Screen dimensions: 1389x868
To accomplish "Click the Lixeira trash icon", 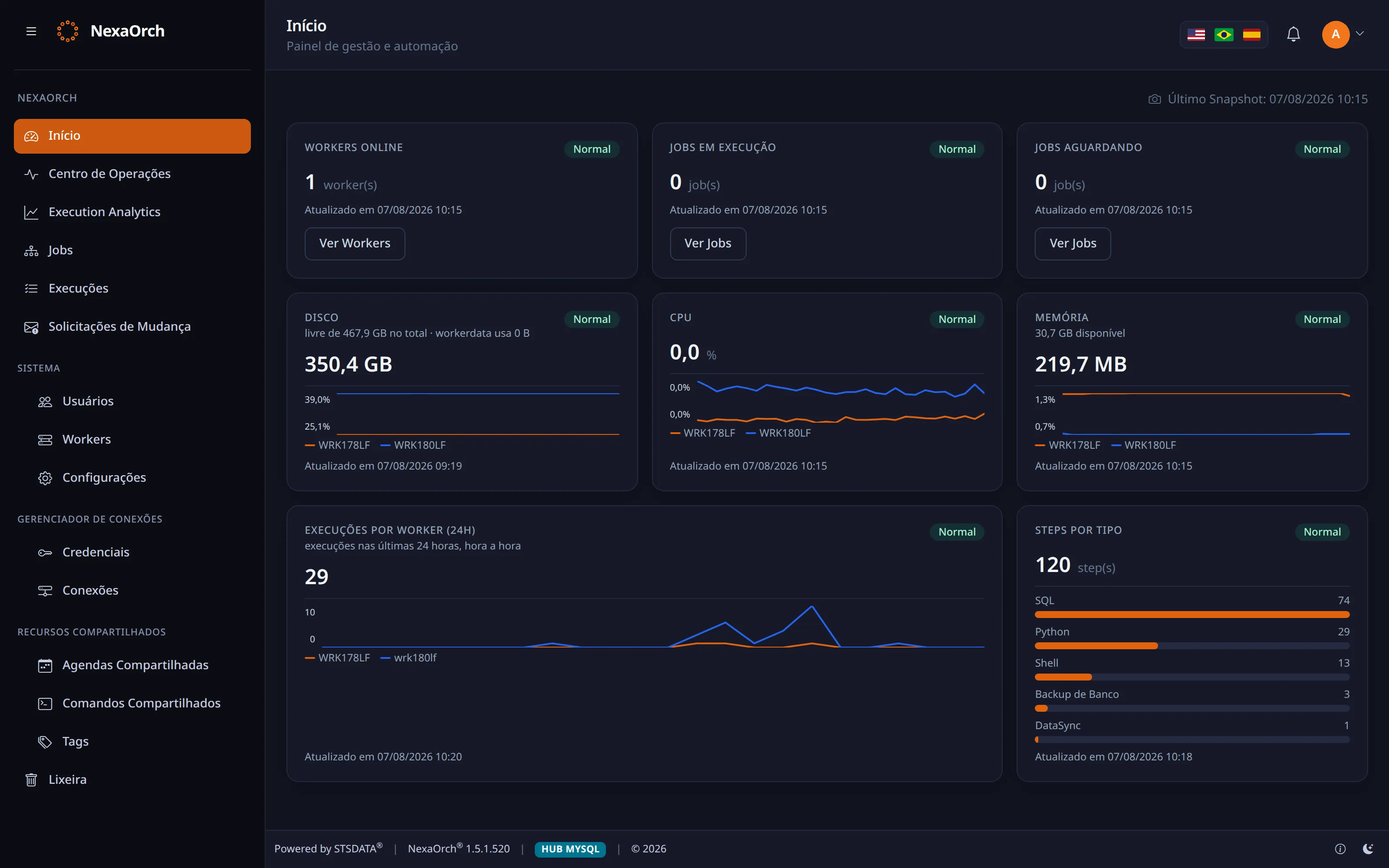I will [31, 779].
